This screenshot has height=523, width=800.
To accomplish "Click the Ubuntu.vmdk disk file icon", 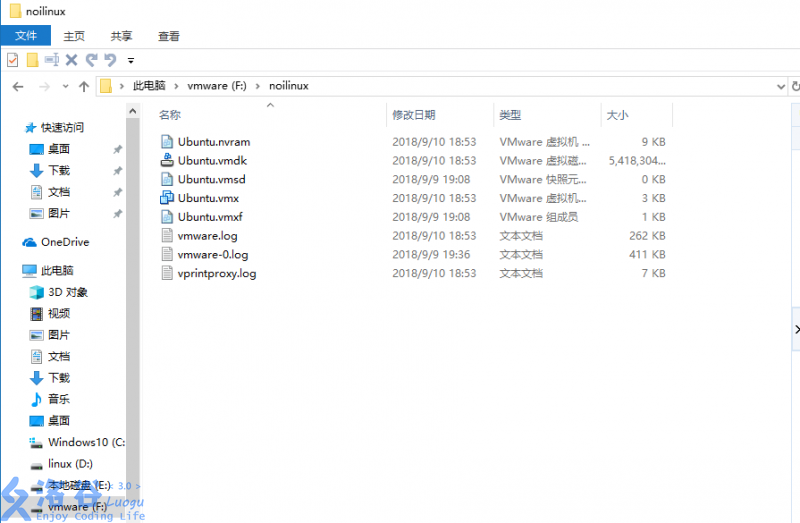I will click(x=167, y=160).
